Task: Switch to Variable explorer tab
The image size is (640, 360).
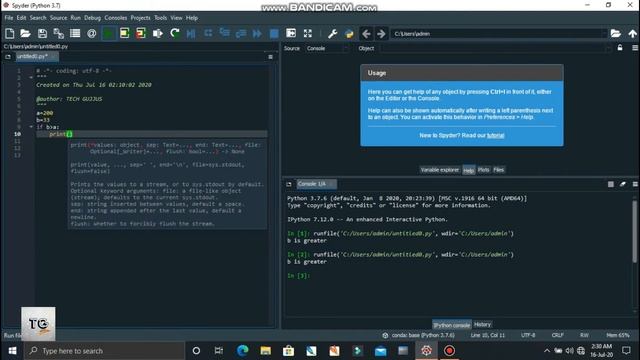Action: (440, 170)
